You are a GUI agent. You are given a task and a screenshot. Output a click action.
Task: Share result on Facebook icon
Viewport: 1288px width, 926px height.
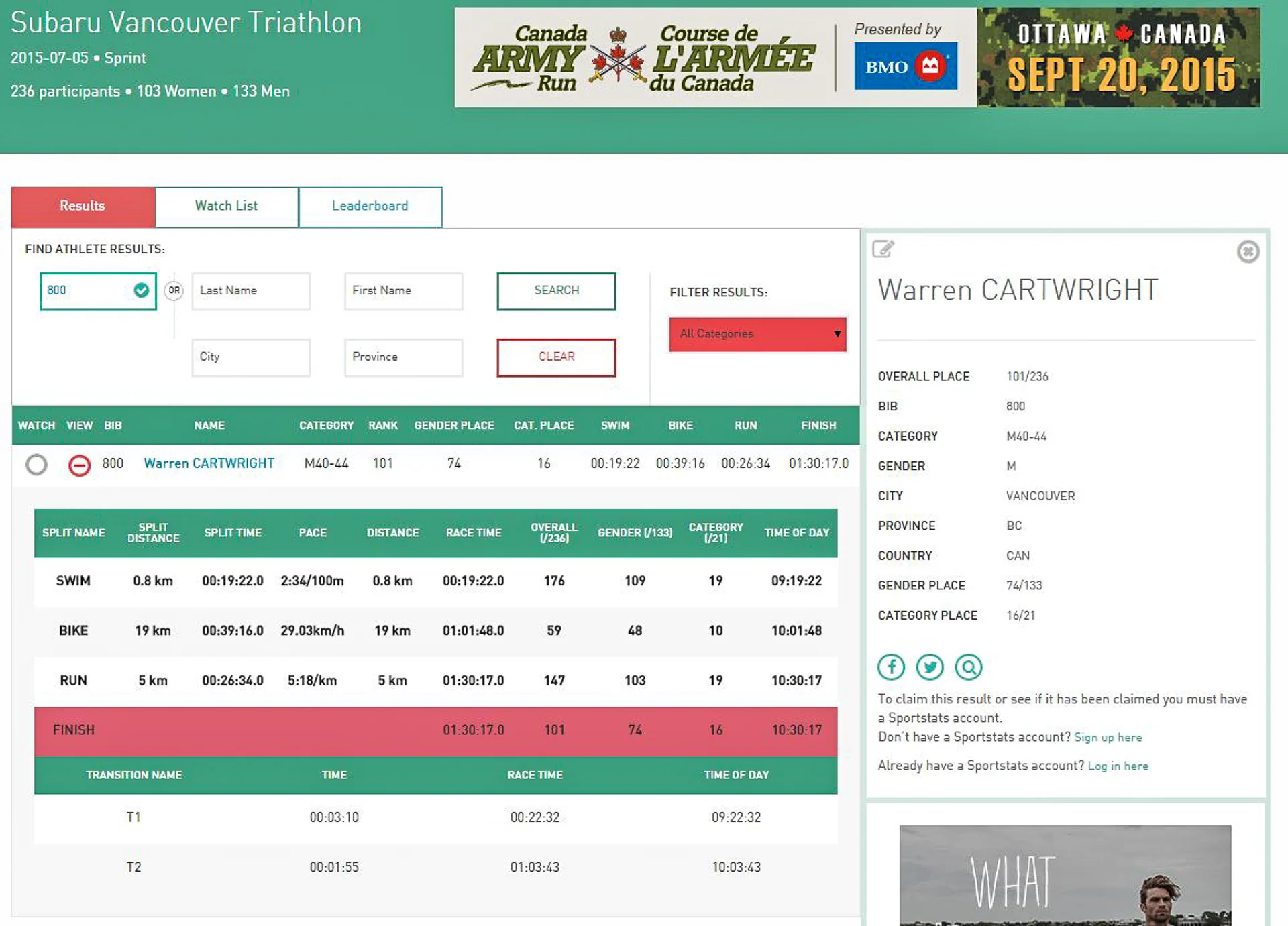pos(891,667)
